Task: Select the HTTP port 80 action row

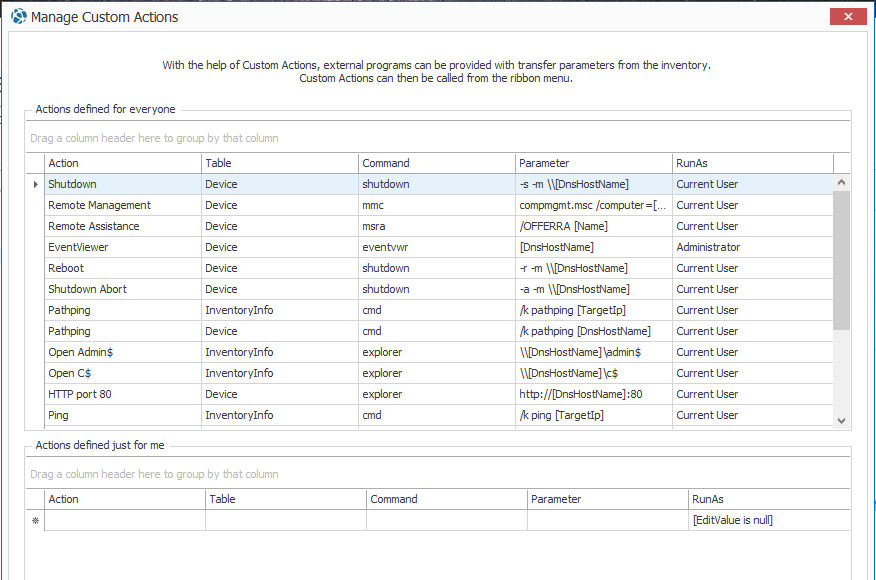Action: 80,394
